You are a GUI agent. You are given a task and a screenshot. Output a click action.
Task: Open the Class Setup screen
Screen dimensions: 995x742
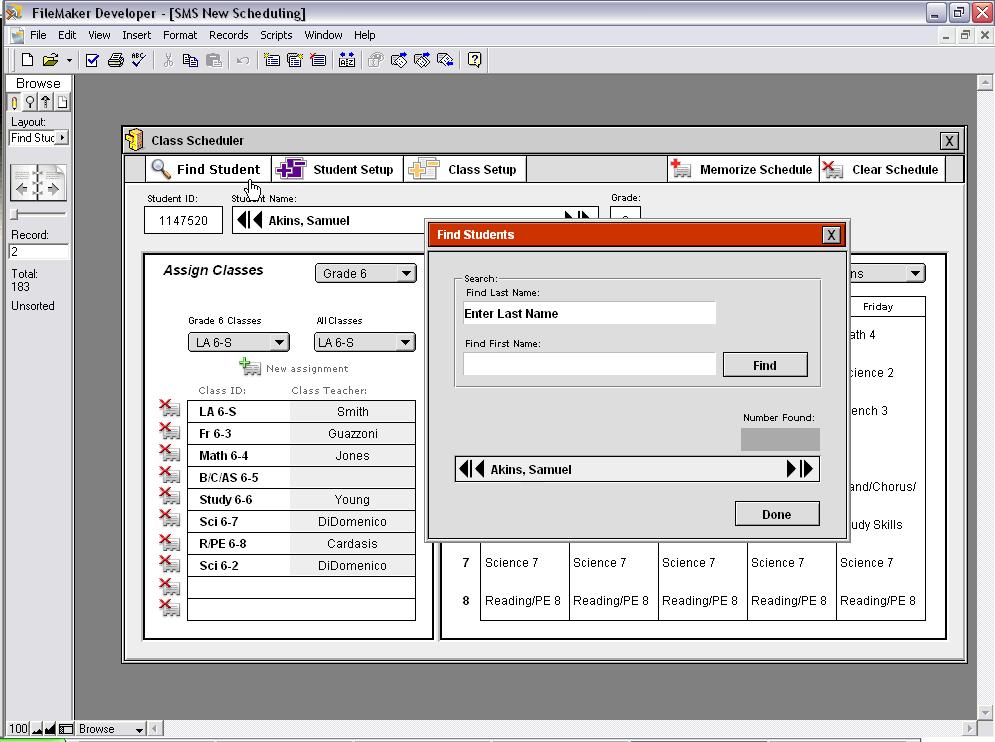pos(465,169)
